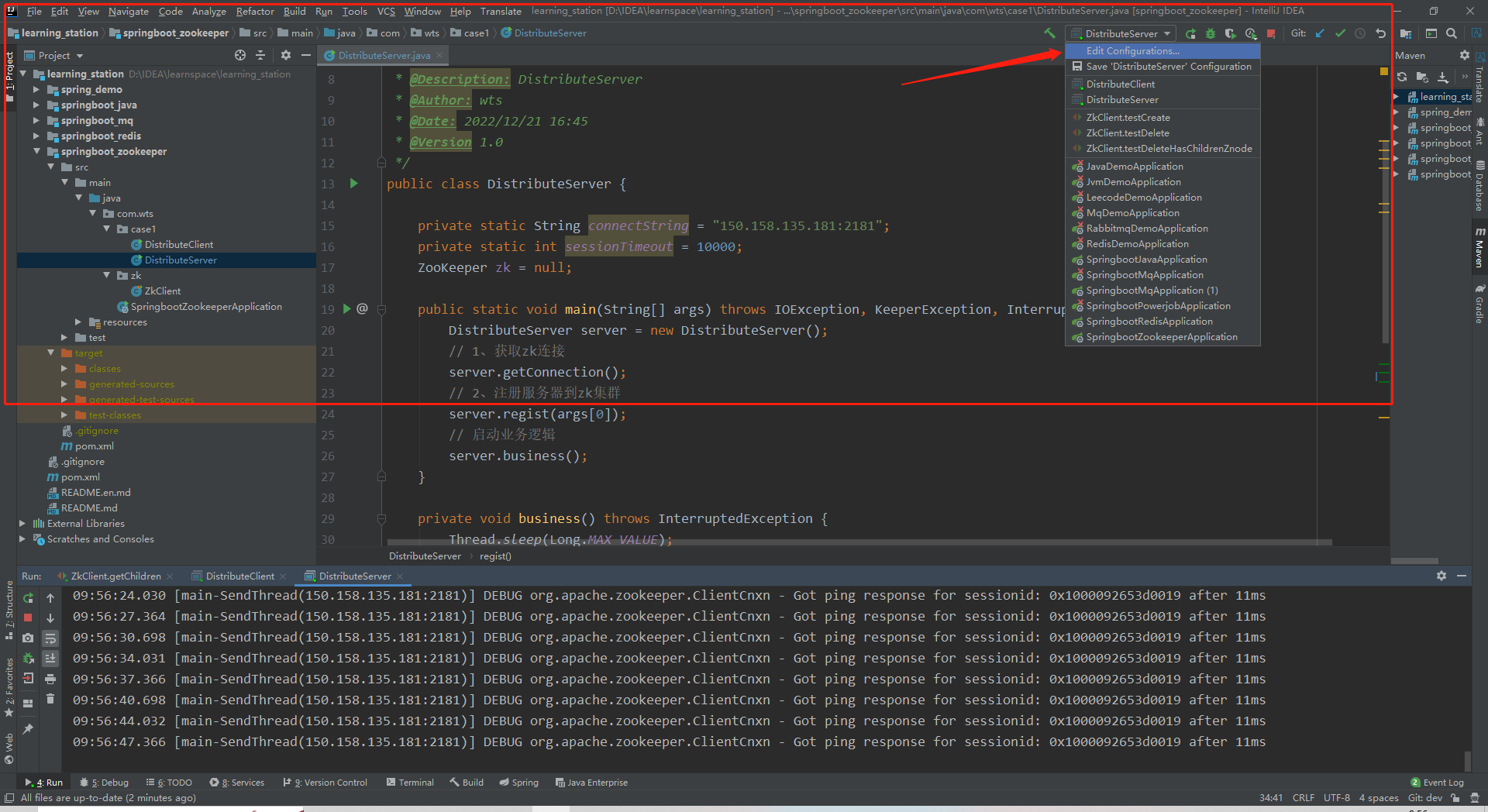Collapse springboot_zookeeper module in tree
This screenshot has height=812, width=1488.
(x=36, y=151)
